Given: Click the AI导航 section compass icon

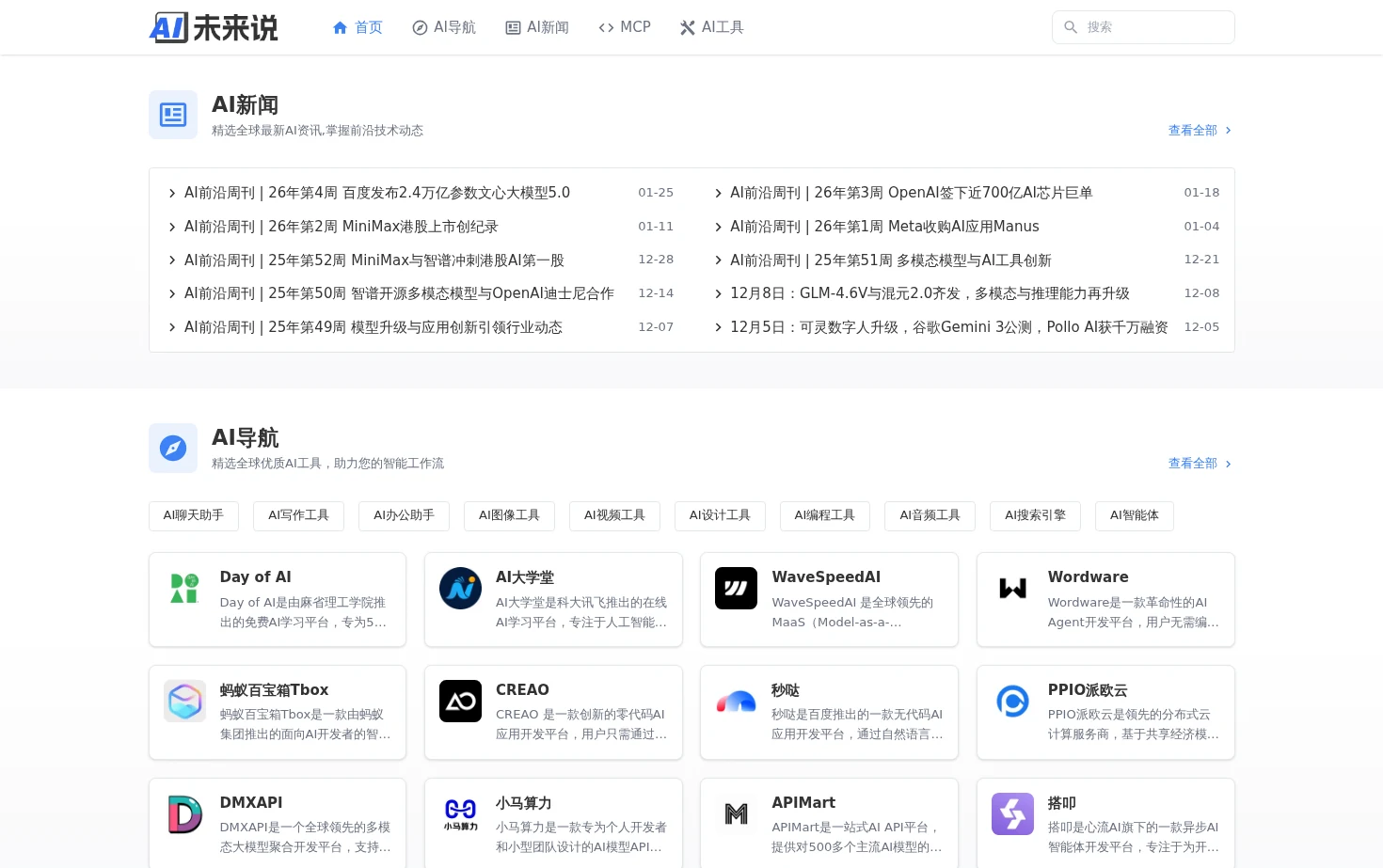Looking at the screenshot, I should [173, 448].
